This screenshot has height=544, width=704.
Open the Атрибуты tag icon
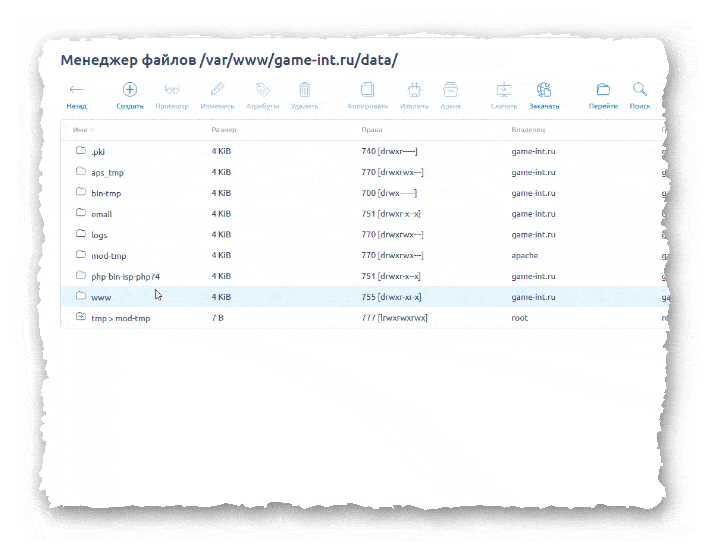(x=262, y=89)
